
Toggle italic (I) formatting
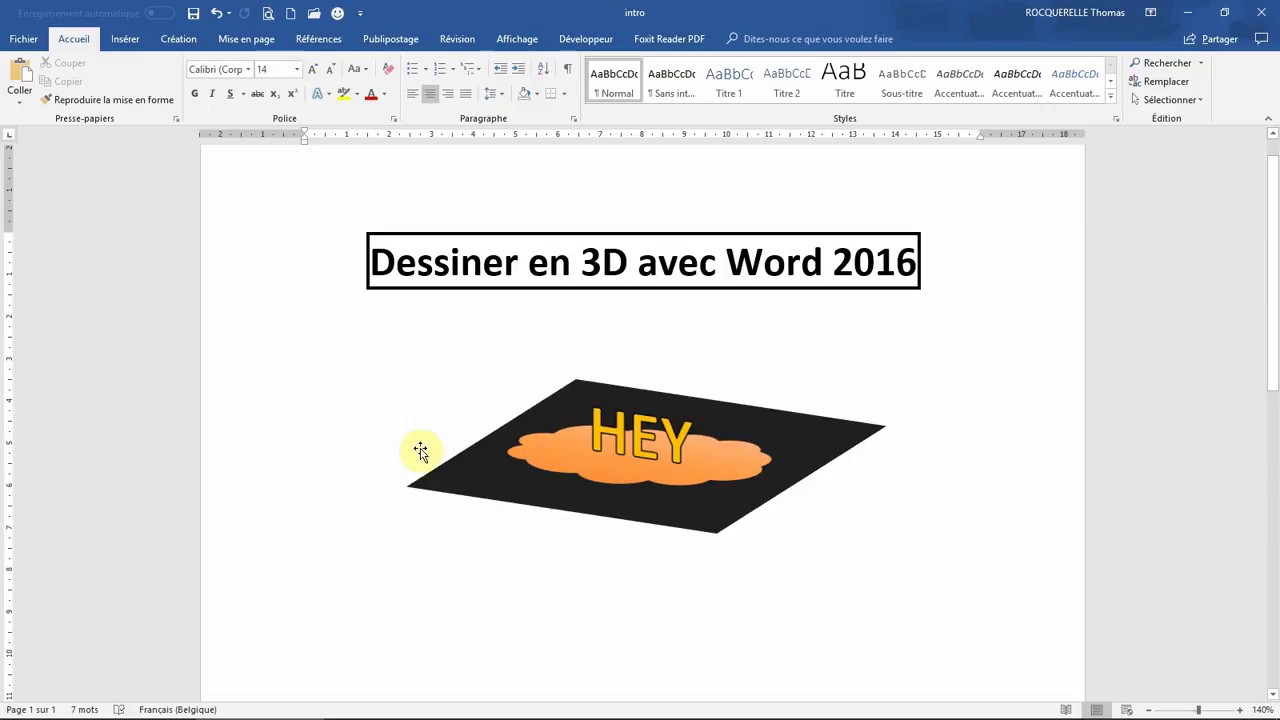tap(212, 94)
